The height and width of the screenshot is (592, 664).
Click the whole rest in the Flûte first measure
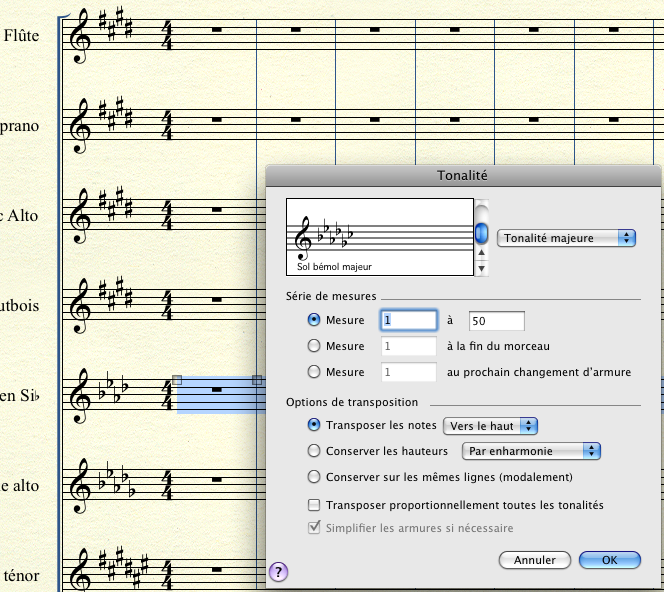217,29
